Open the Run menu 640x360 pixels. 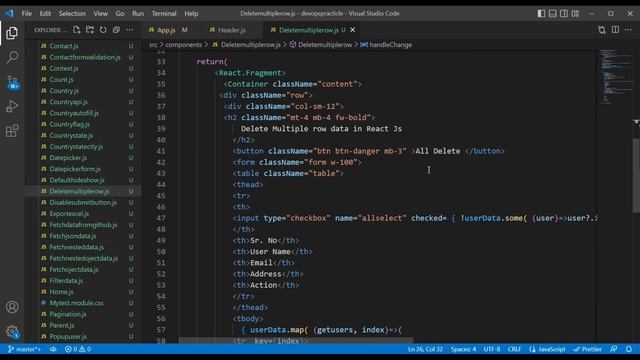138,13
